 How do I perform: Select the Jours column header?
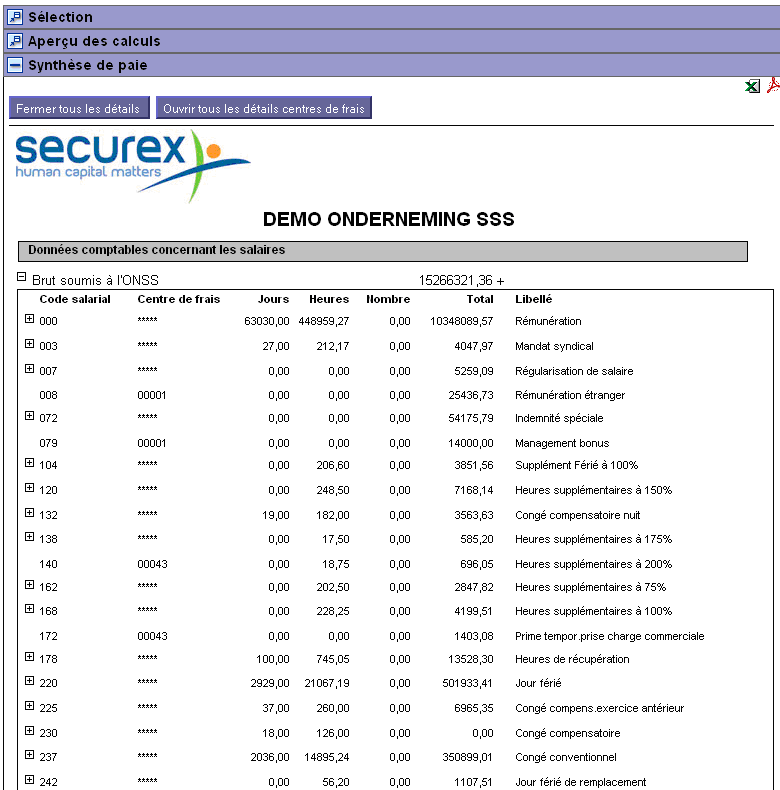[273, 299]
